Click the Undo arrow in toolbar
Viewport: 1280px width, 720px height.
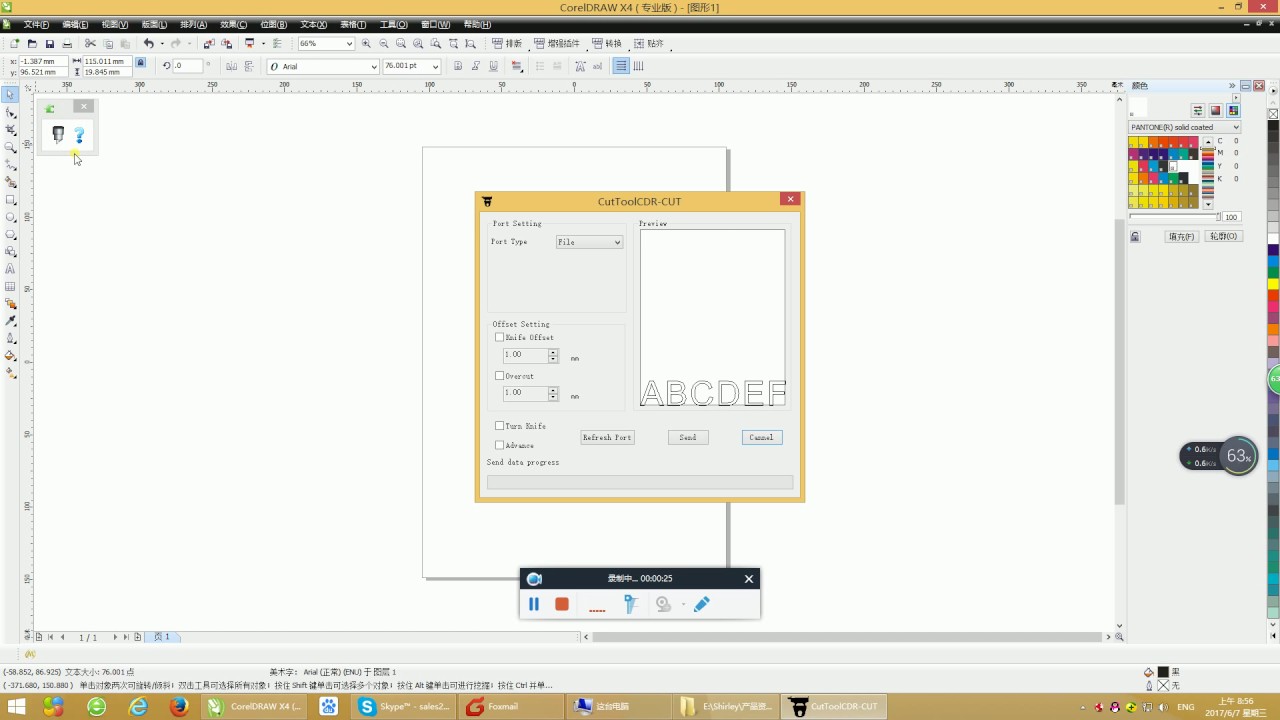(x=148, y=44)
